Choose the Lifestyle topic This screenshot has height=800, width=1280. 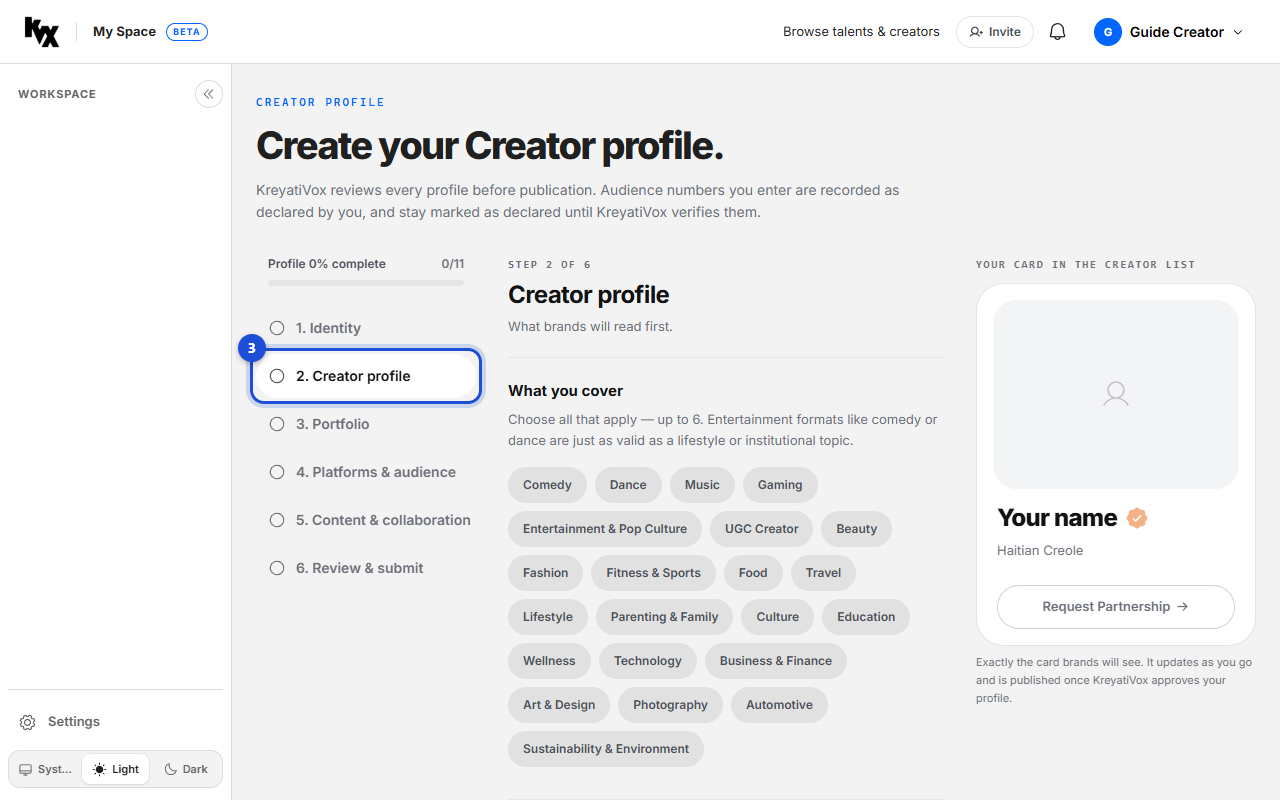click(x=548, y=617)
